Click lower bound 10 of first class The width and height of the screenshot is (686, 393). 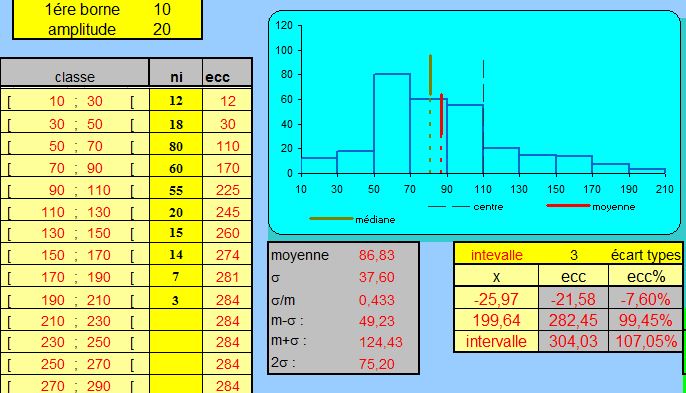(57, 101)
